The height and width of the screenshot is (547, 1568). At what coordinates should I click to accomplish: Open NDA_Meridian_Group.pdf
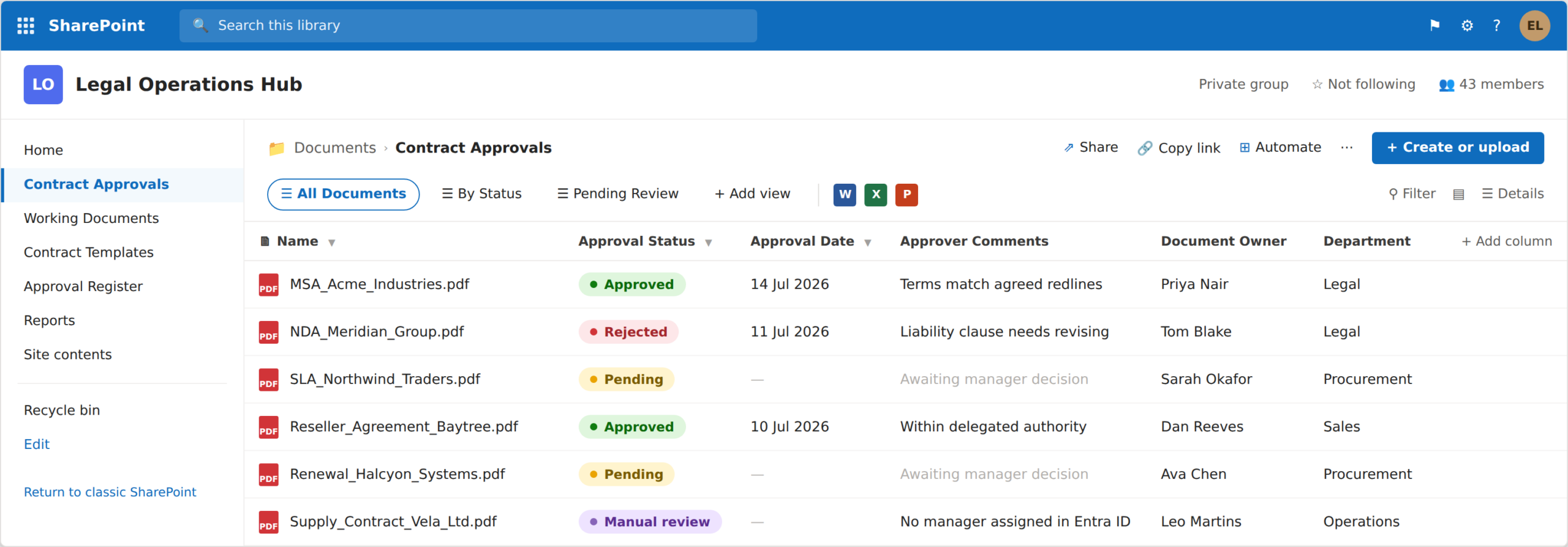tap(377, 332)
